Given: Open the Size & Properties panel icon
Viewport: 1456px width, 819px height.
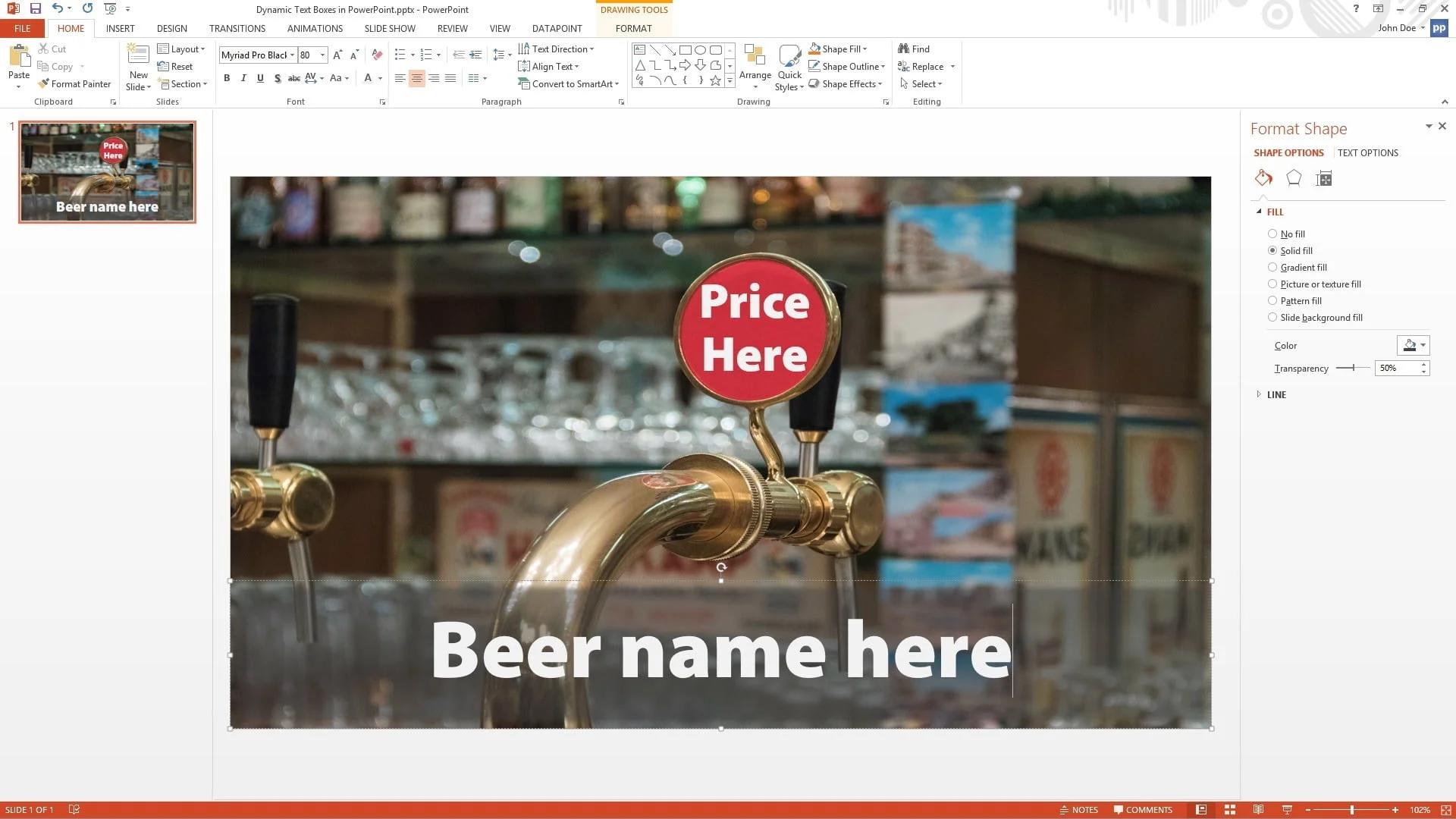Looking at the screenshot, I should [x=1323, y=178].
